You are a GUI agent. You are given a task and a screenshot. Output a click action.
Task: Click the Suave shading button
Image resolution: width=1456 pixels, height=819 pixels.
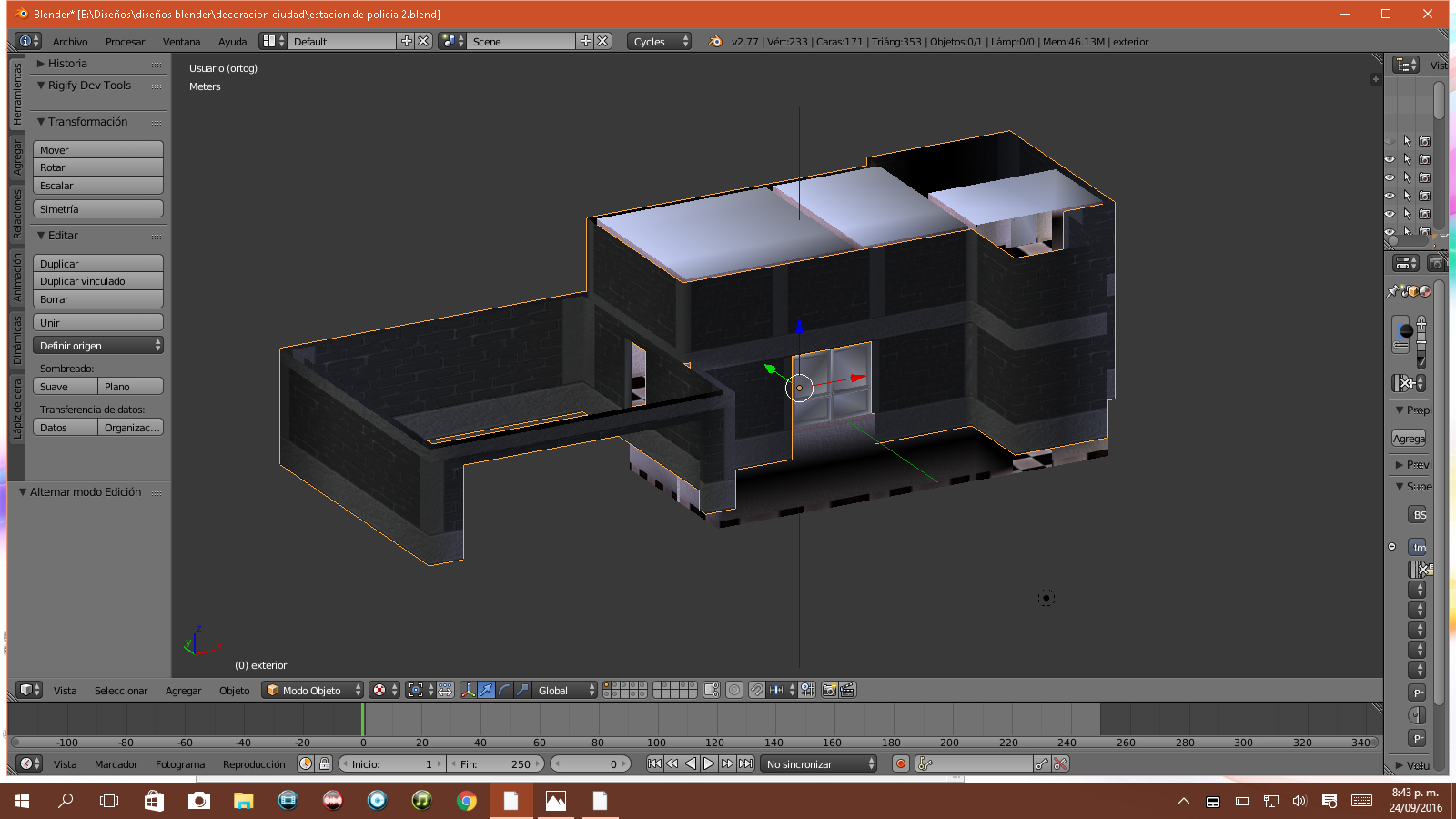click(66, 387)
